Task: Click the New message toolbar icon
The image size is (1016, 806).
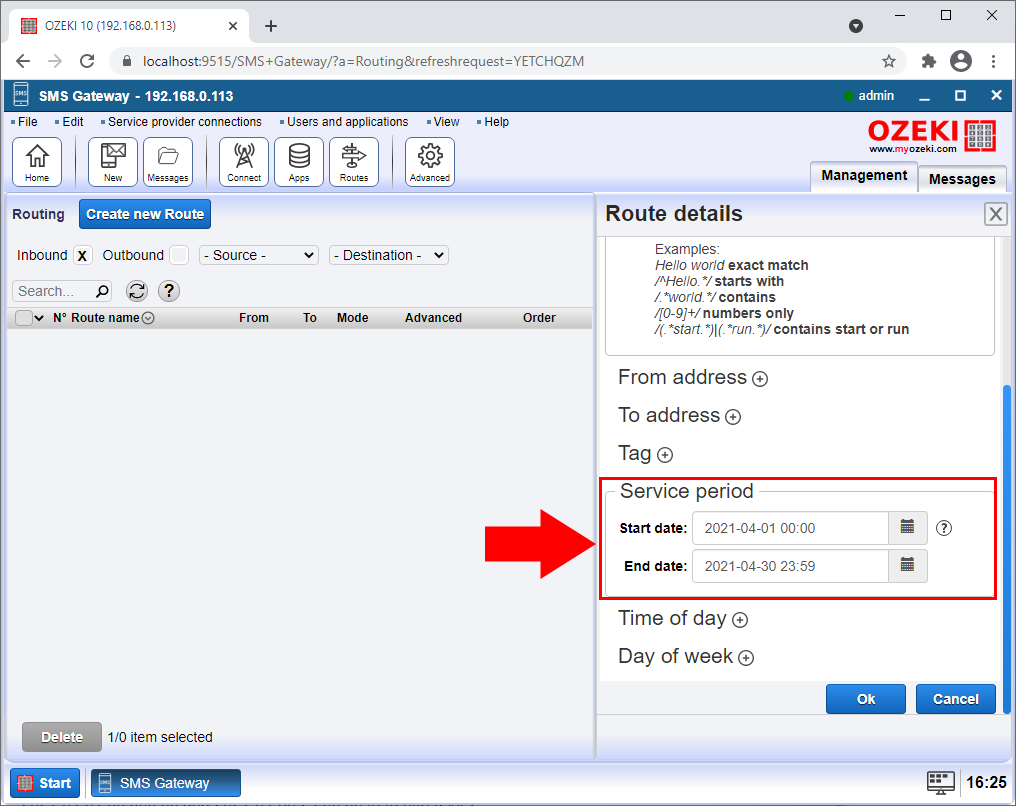Action: 113,162
